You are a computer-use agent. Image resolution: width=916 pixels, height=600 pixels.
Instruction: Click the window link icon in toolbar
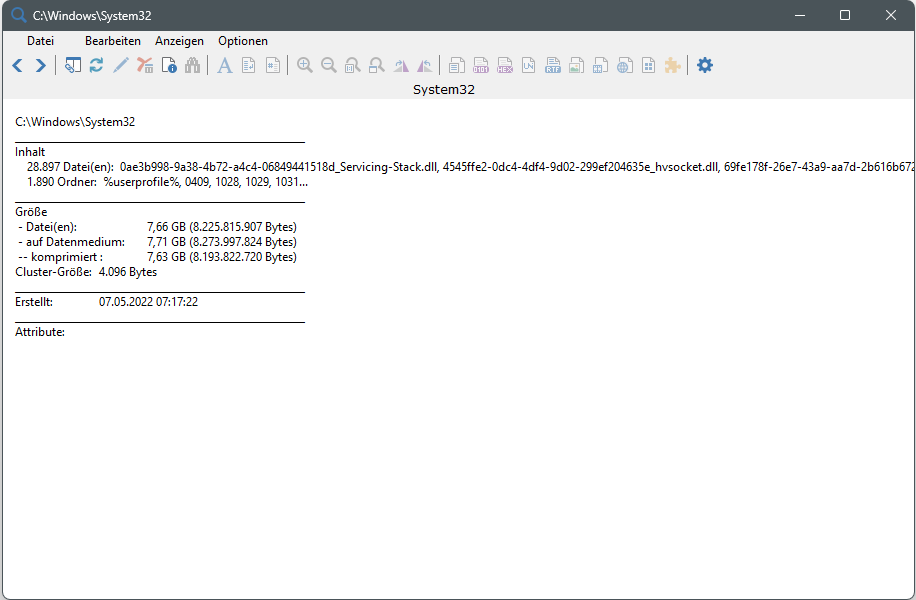pos(72,65)
